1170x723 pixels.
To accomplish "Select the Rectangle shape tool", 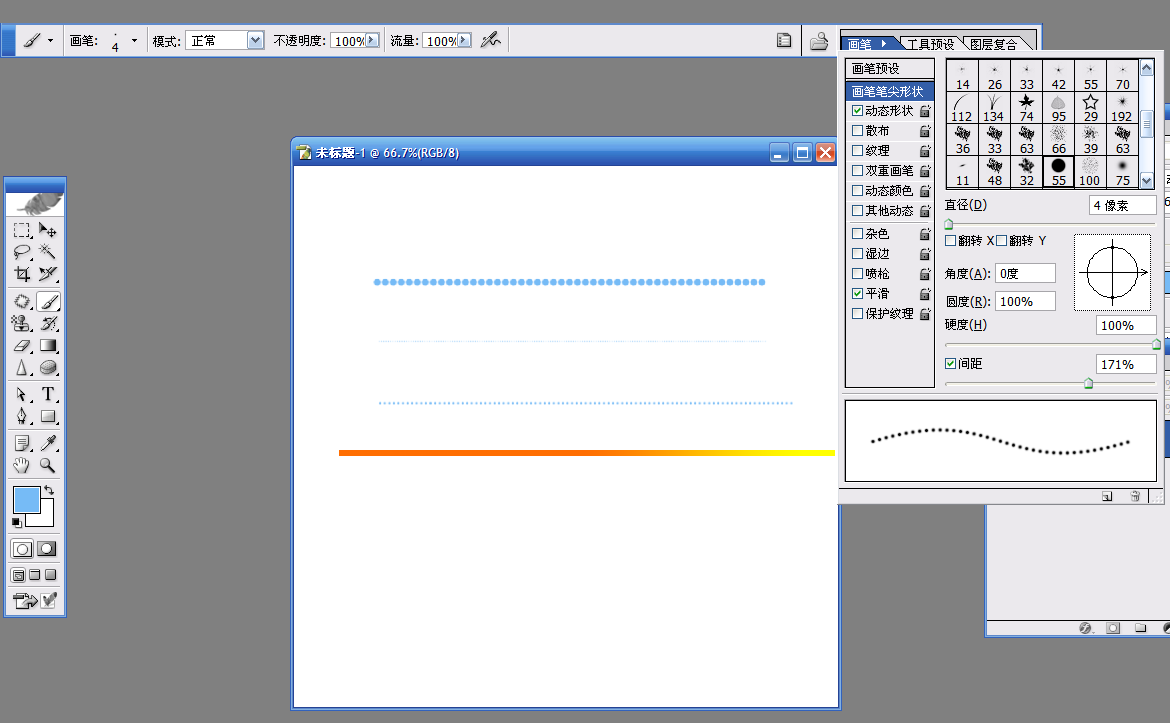I will [48, 416].
